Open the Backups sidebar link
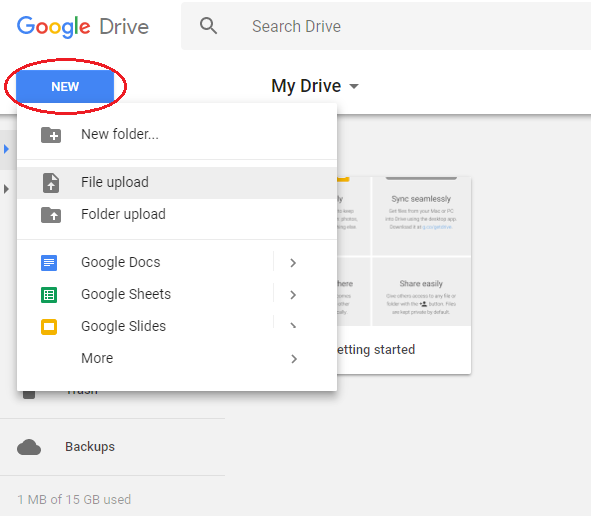The width and height of the screenshot is (591, 516). coord(90,447)
